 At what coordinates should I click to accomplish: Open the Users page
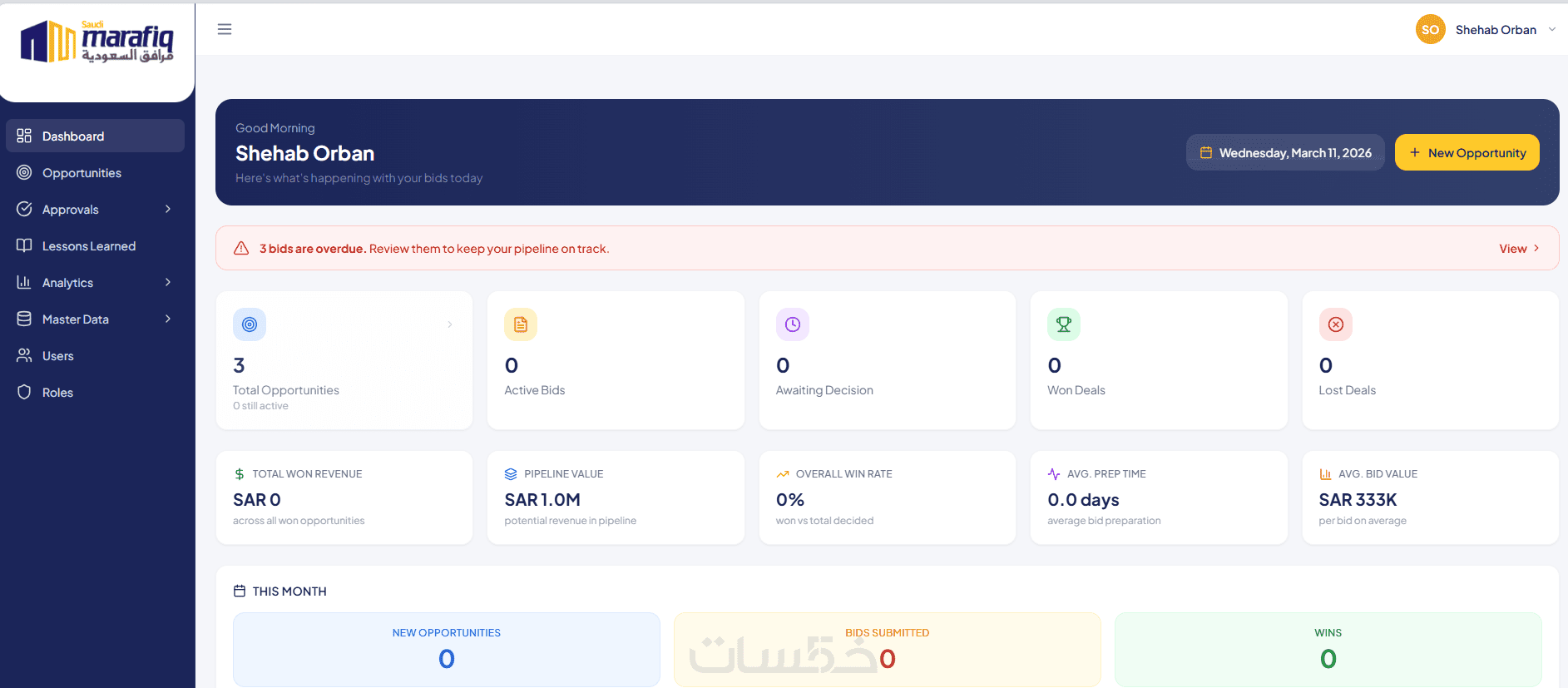pos(95,355)
